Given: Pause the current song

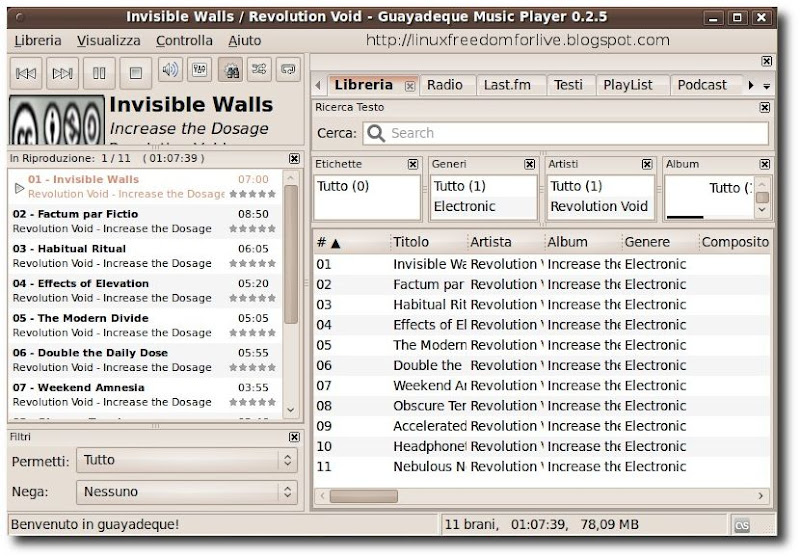Looking at the screenshot, I should (99, 72).
